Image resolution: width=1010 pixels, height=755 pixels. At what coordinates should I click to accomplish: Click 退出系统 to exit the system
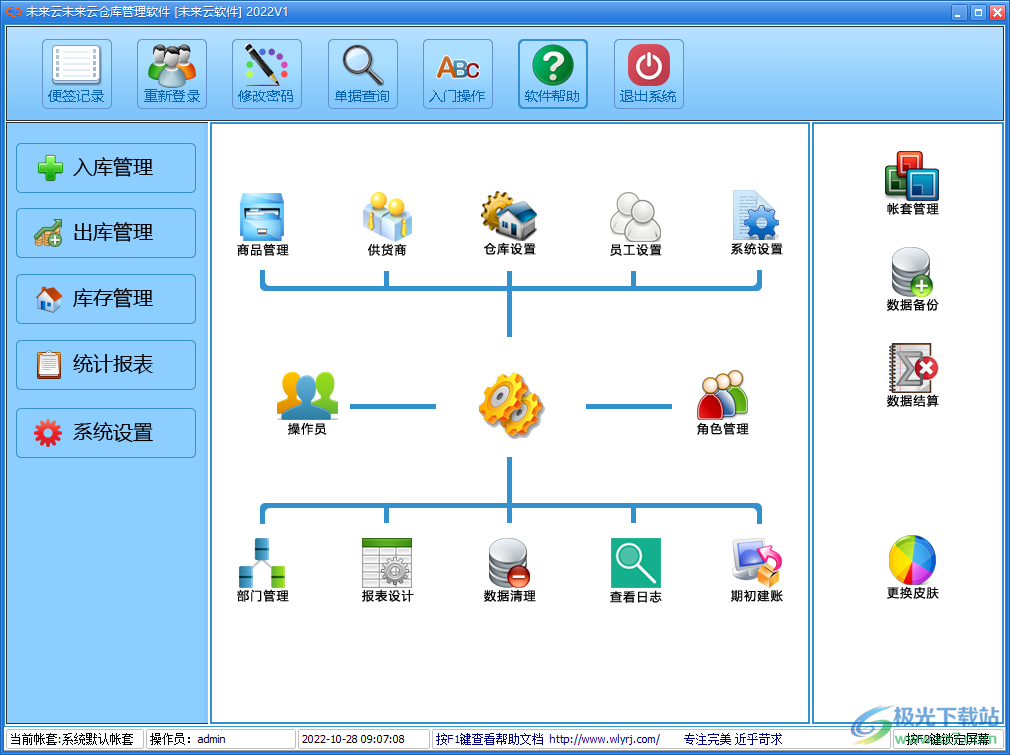[649, 73]
